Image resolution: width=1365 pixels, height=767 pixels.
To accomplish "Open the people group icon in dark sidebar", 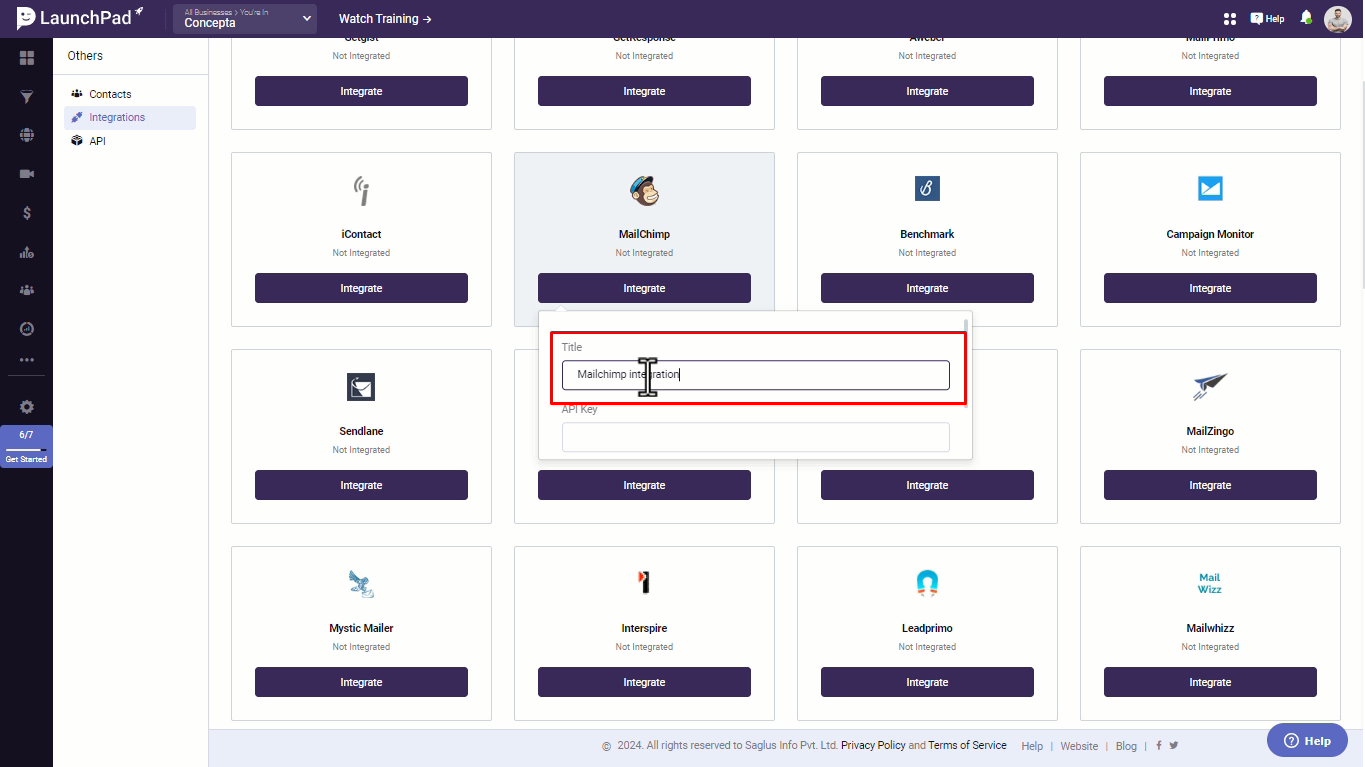I will 27,290.
